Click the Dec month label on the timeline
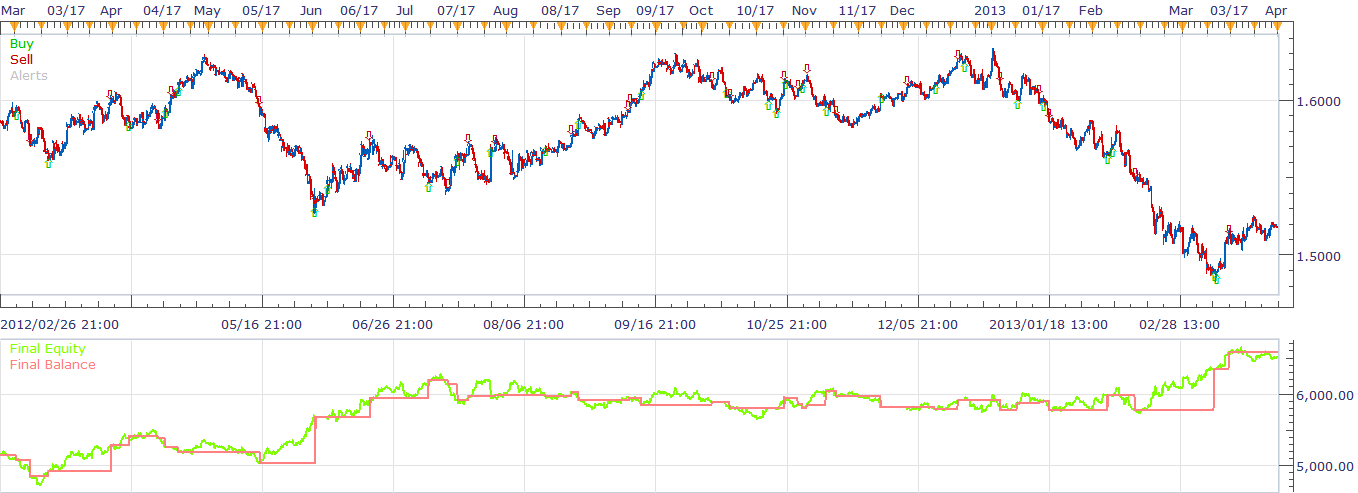This screenshot has width=1358, height=493. (902, 10)
